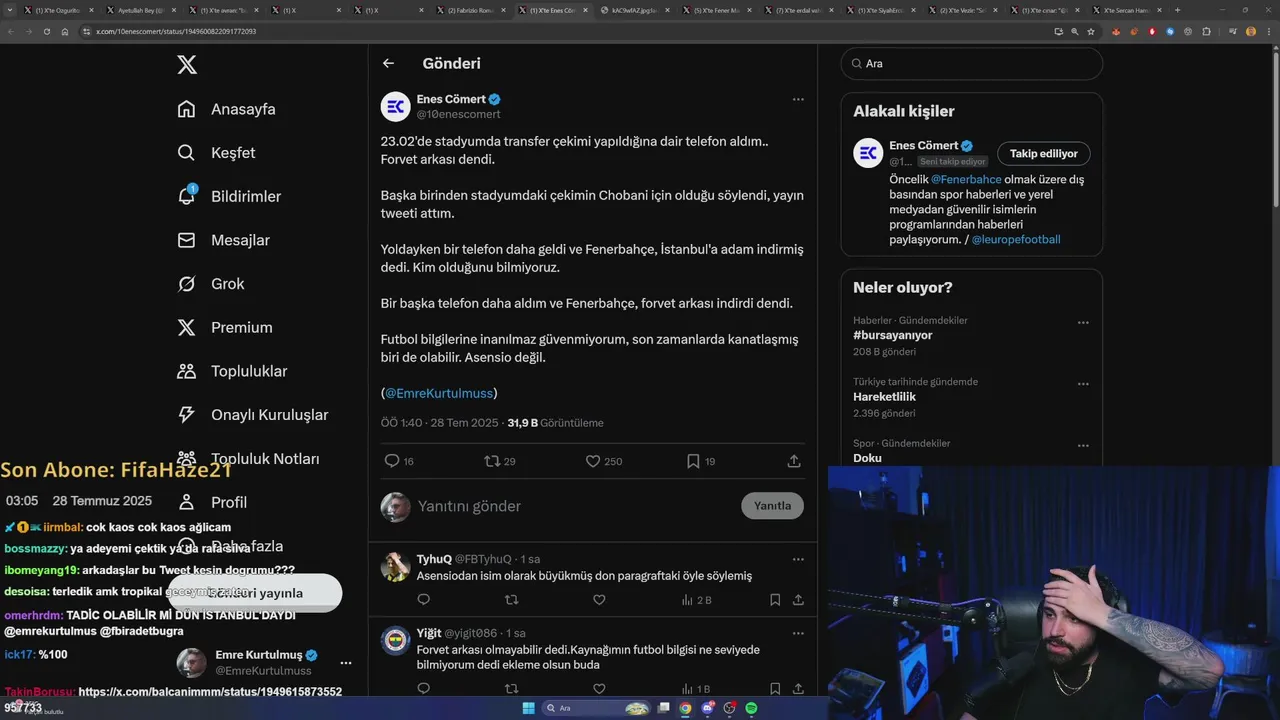This screenshot has width=1280, height=720.
Task: Open Discord from the taskbar
Action: (x=707, y=708)
